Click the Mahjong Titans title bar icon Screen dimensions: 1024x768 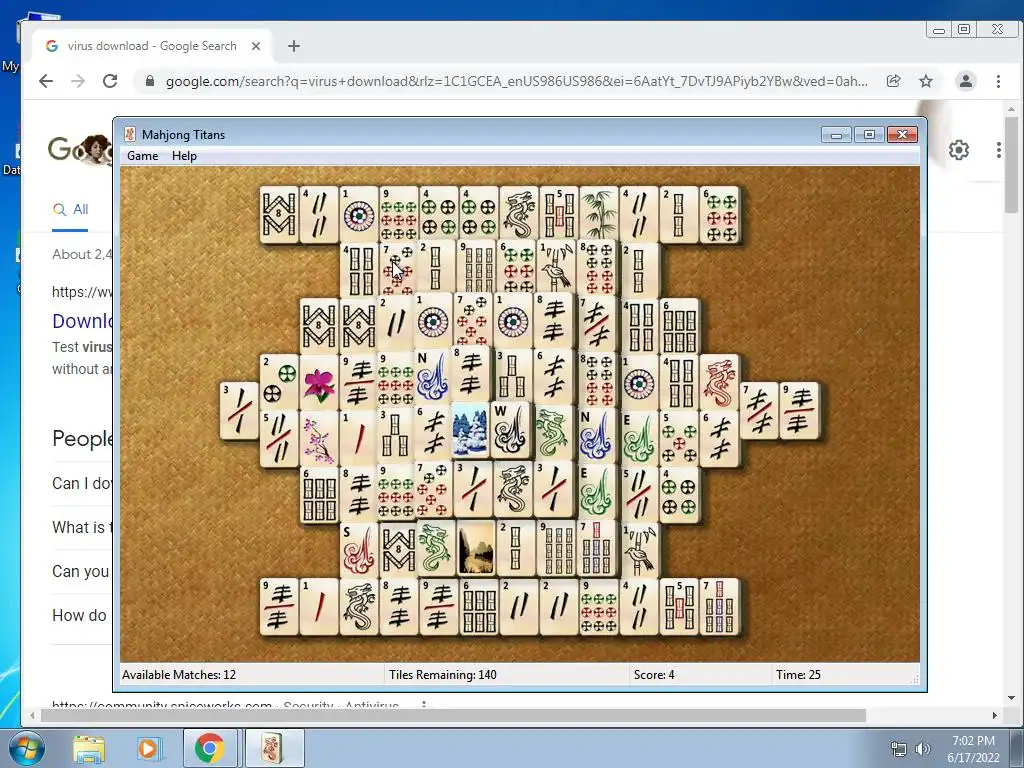coord(130,135)
